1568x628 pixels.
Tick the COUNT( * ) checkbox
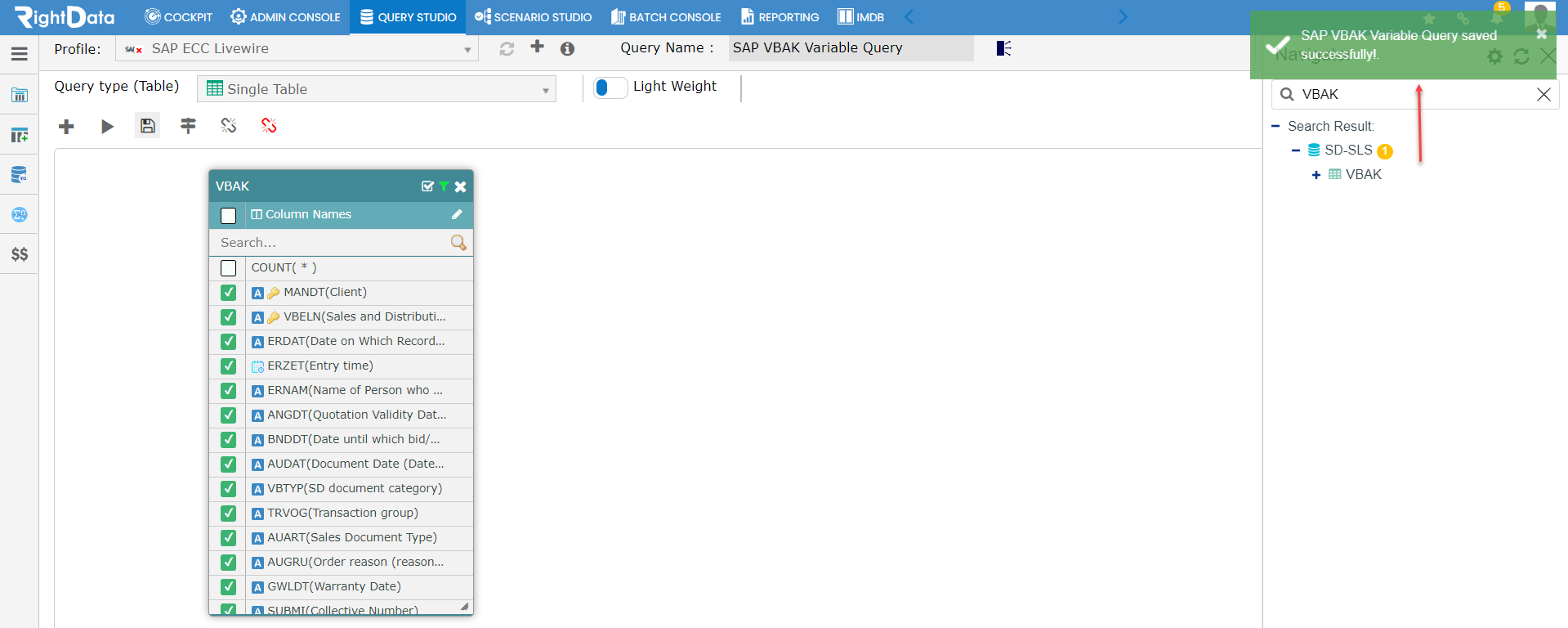coord(229,268)
